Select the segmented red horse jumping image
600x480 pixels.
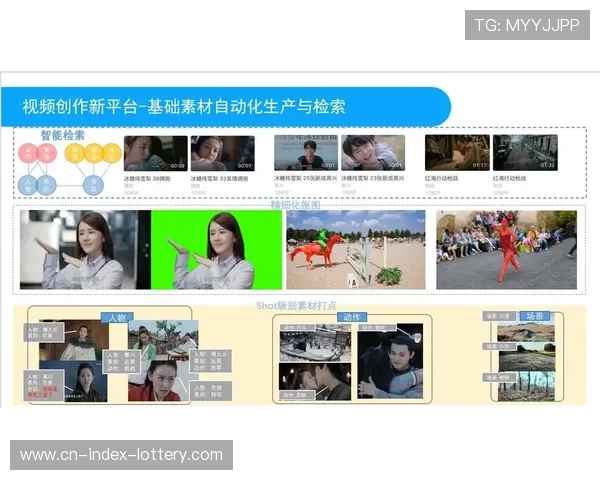coord(356,250)
